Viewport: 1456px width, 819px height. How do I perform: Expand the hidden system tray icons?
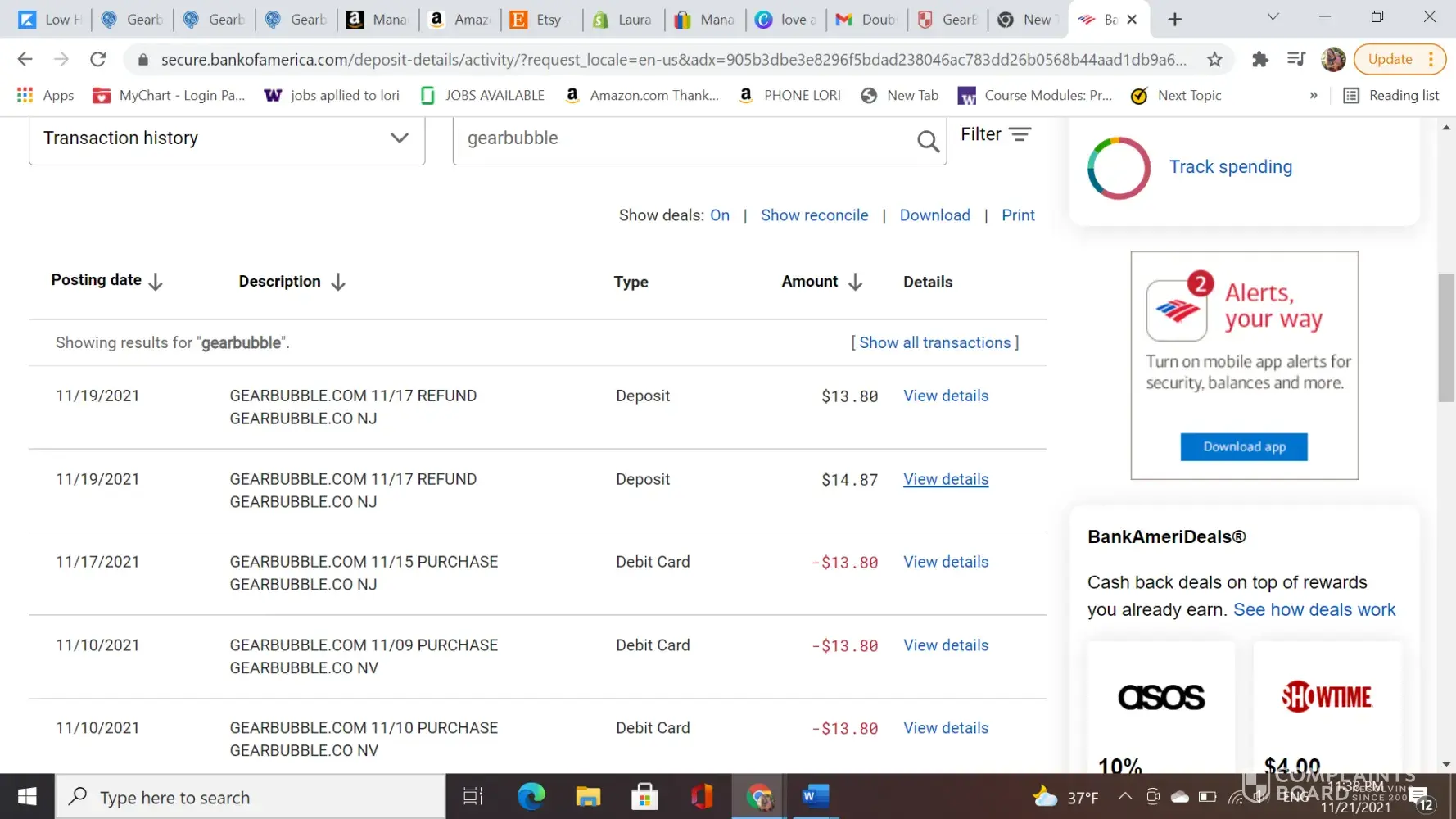(1125, 797)
